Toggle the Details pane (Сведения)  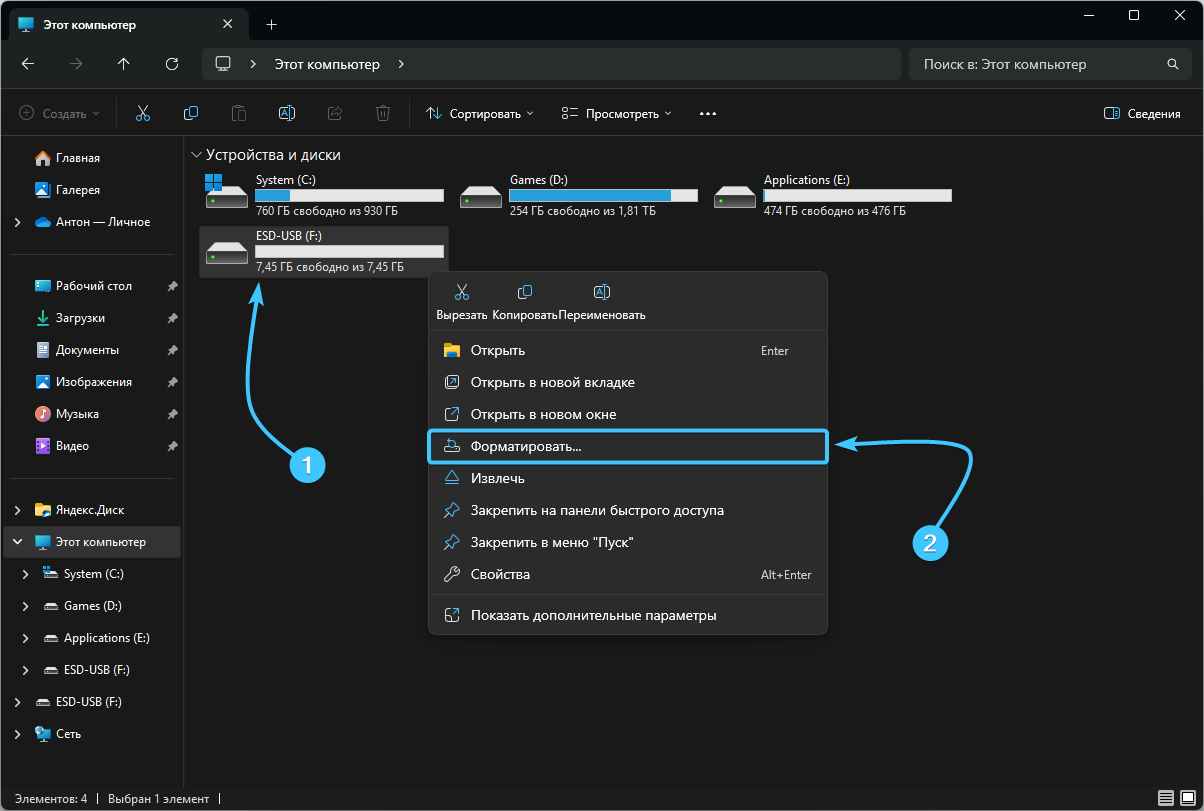(1142, 114)
